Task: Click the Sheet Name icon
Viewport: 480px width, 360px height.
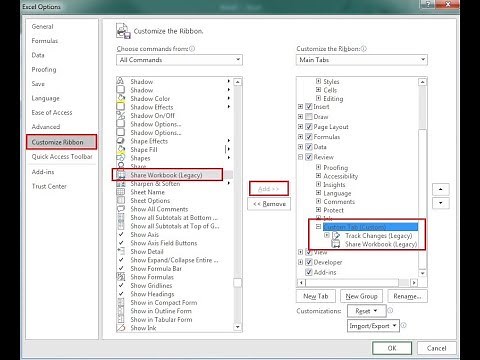Action: point(121,192)
